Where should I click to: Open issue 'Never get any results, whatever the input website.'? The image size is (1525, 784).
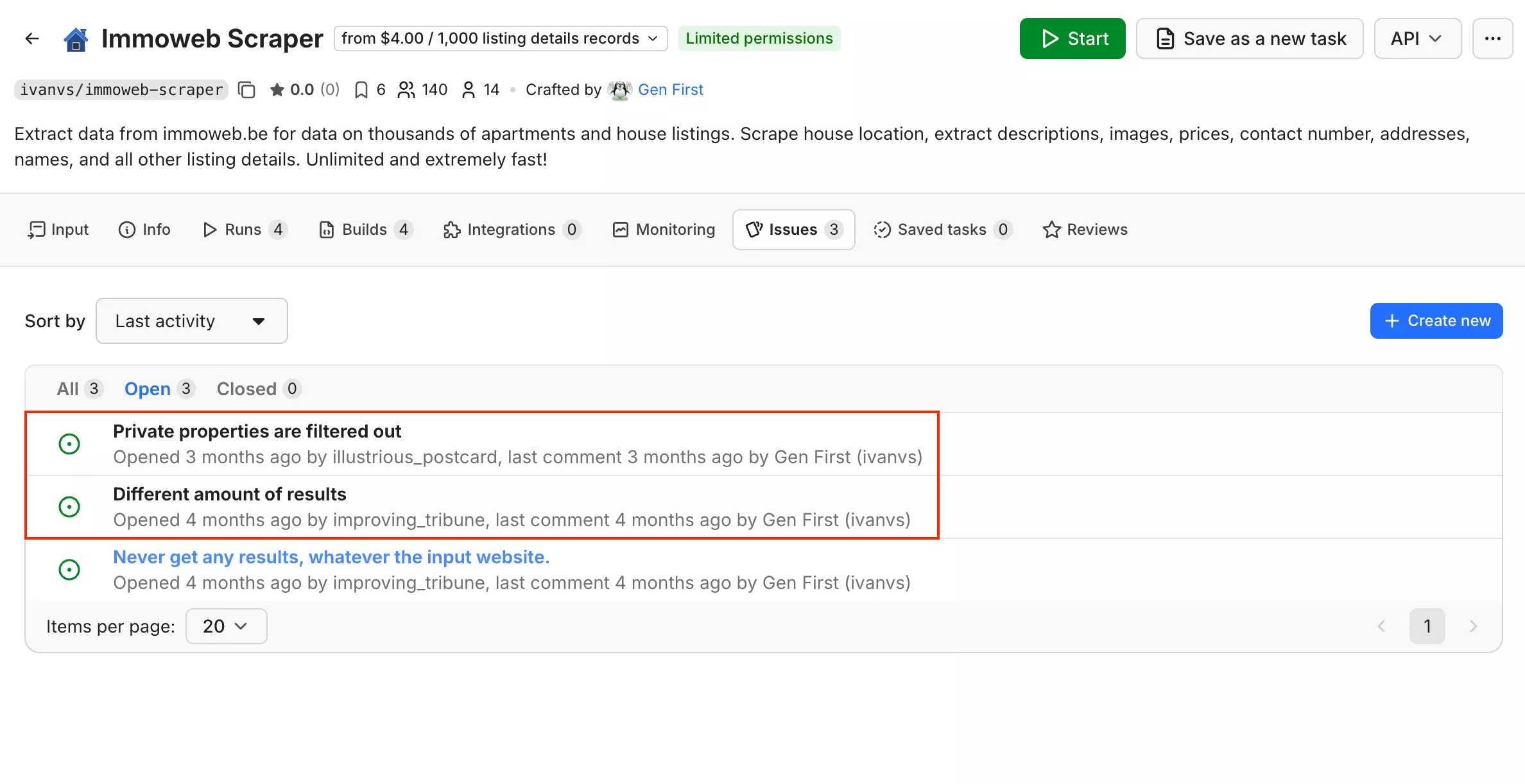(331, 557)
